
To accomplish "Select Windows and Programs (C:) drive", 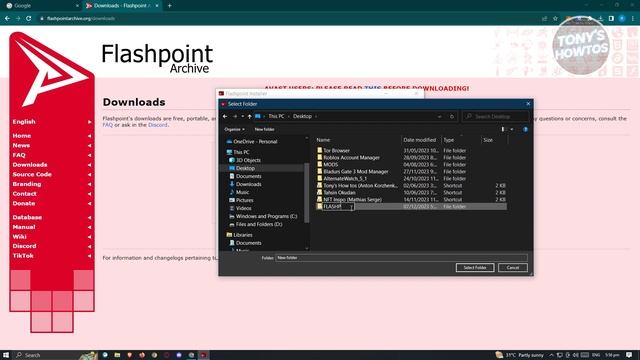I will pos(266,216).
